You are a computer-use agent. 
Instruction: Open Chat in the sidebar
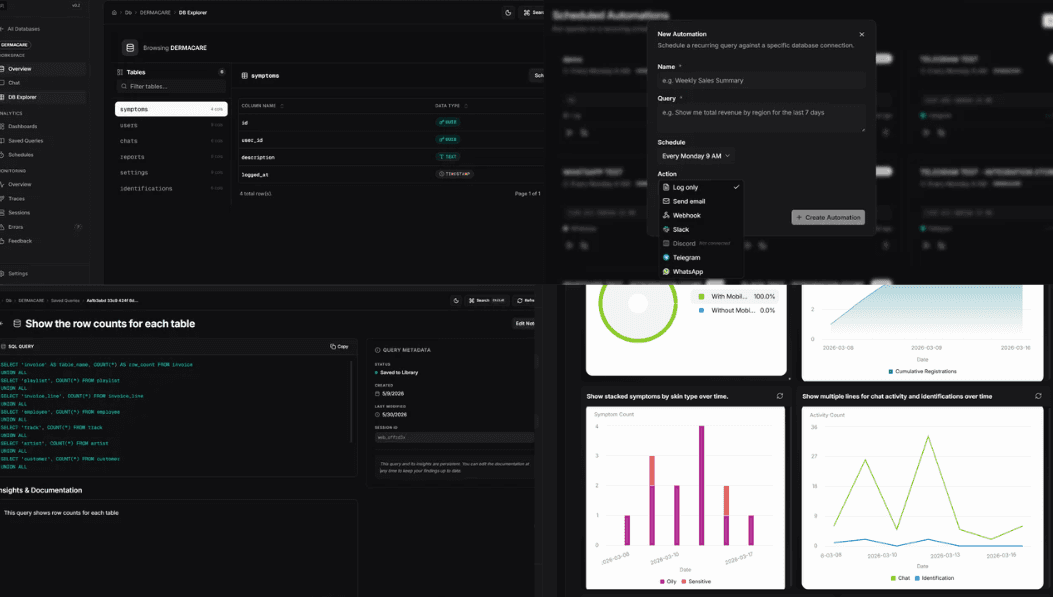coord(43,83)
